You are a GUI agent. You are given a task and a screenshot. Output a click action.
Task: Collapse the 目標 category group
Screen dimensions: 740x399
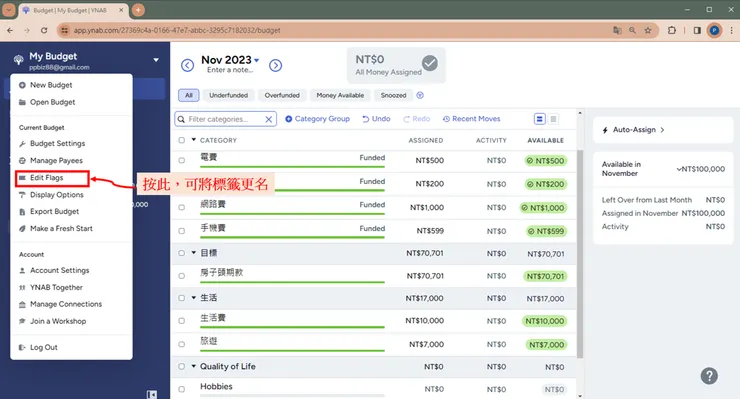[193, 253]
